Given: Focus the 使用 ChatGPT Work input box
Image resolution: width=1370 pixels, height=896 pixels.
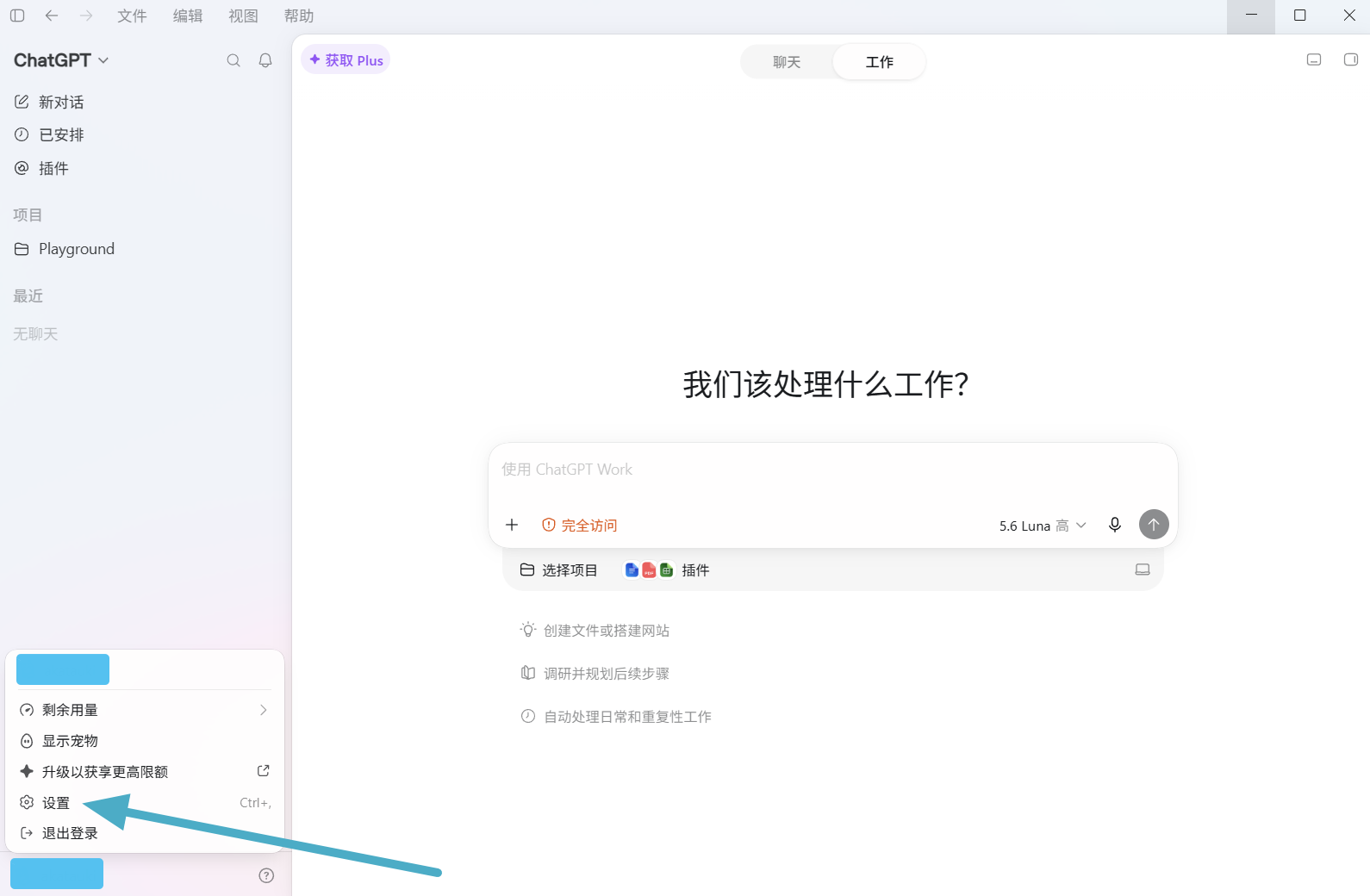Looking at the screenshot, I should 832,470.
